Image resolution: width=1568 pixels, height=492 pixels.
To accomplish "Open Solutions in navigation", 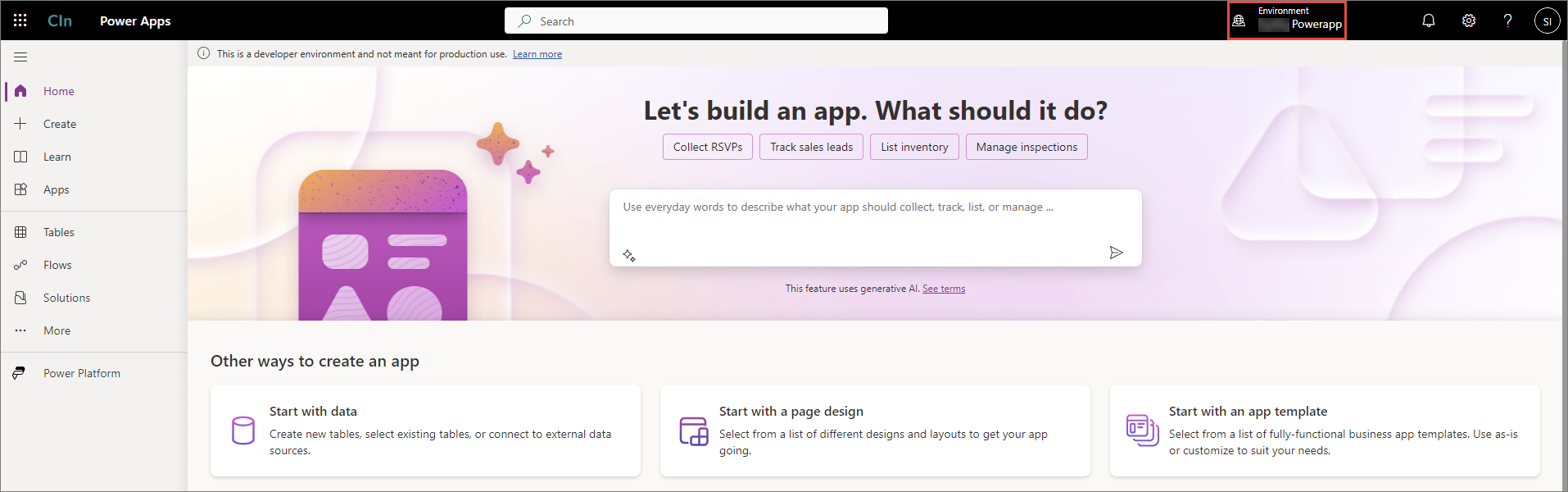I will [x=94, y=298].
